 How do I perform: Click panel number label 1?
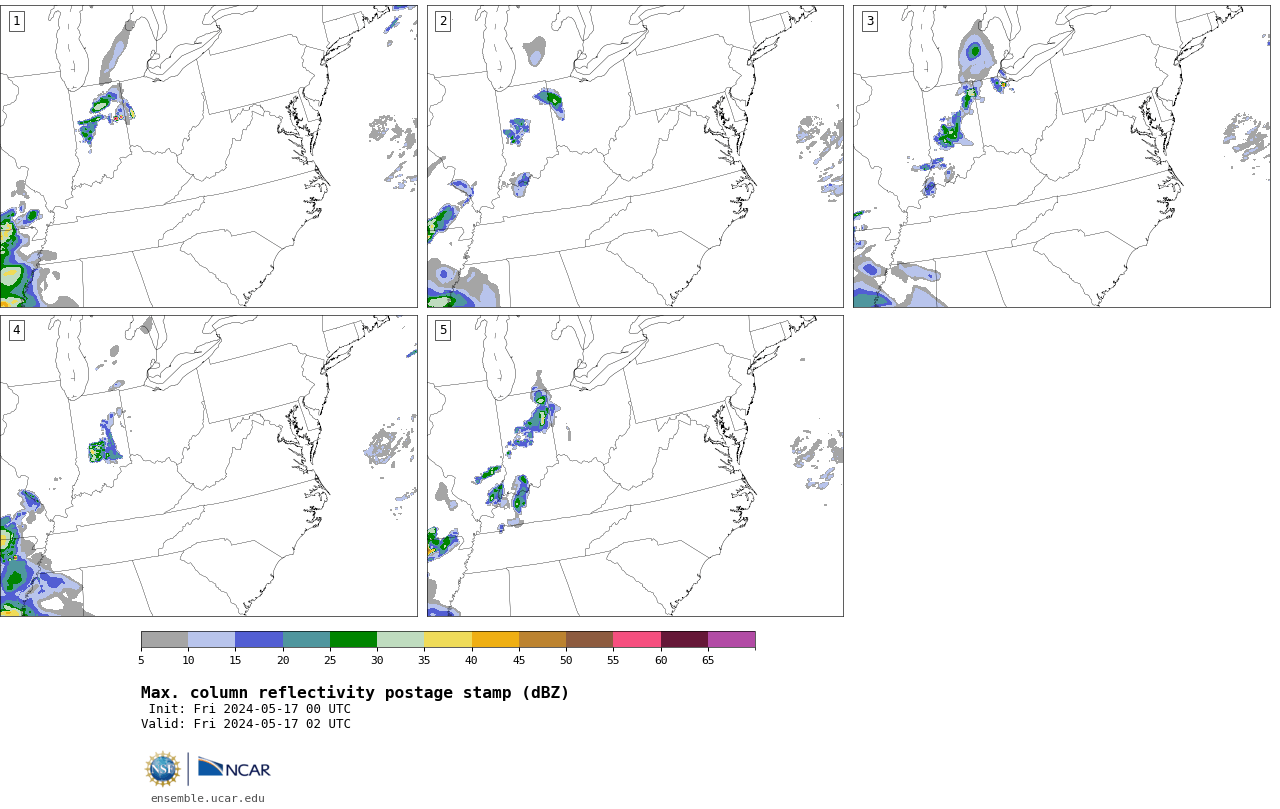coord(16,21)
